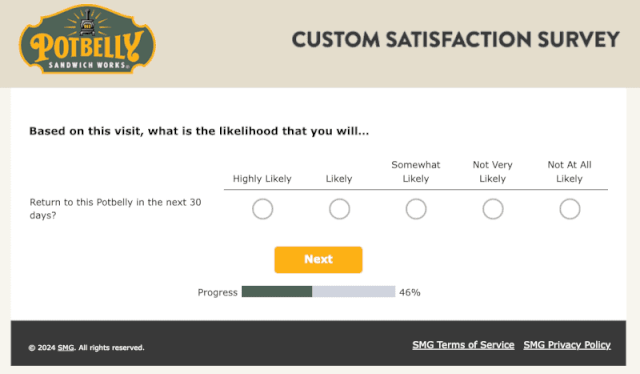Select the Highly Likely radio button
Viewport: 640px width, 374px height.
coord(262,209)
